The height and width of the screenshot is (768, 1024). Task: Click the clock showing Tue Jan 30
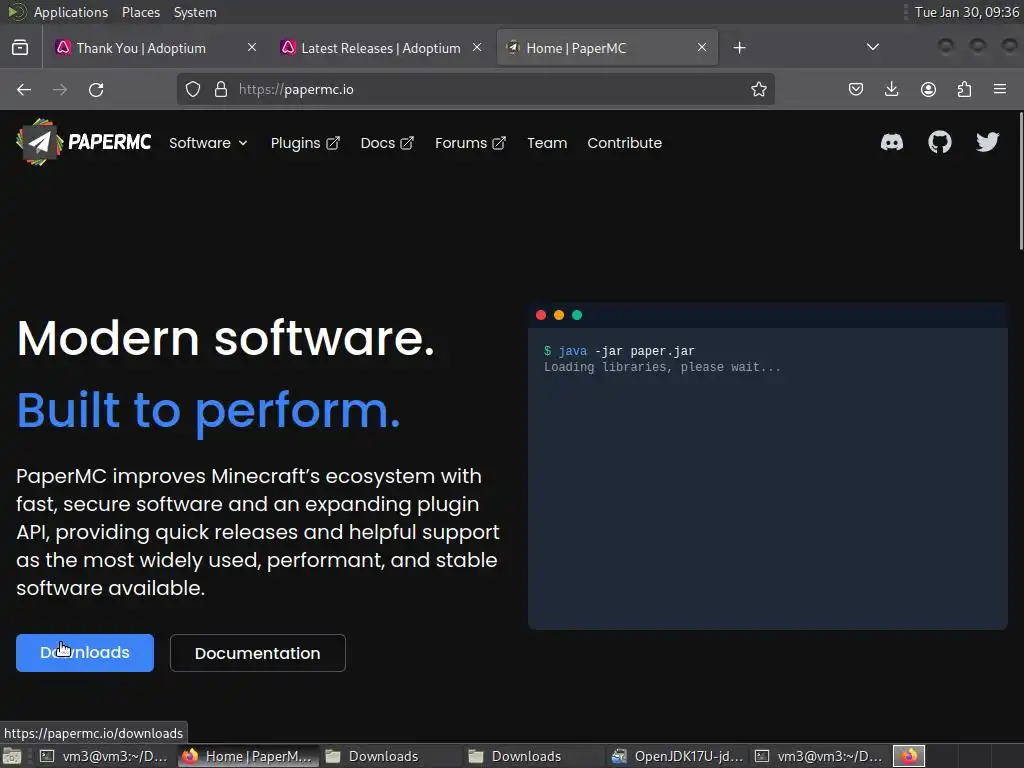[x=966, y=12]
